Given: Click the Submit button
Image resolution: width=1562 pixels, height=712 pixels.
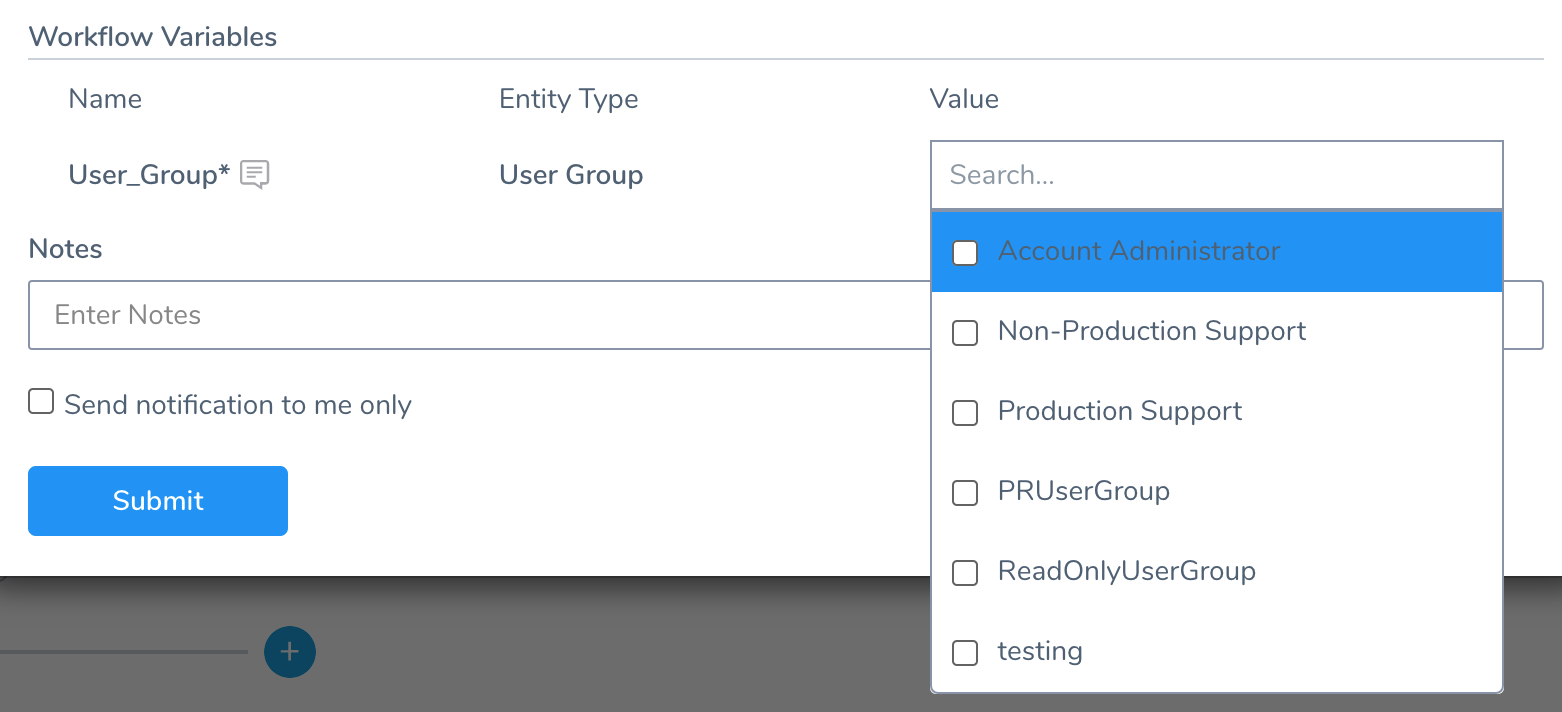Looking at the screenshot, I should click(158, 501).
